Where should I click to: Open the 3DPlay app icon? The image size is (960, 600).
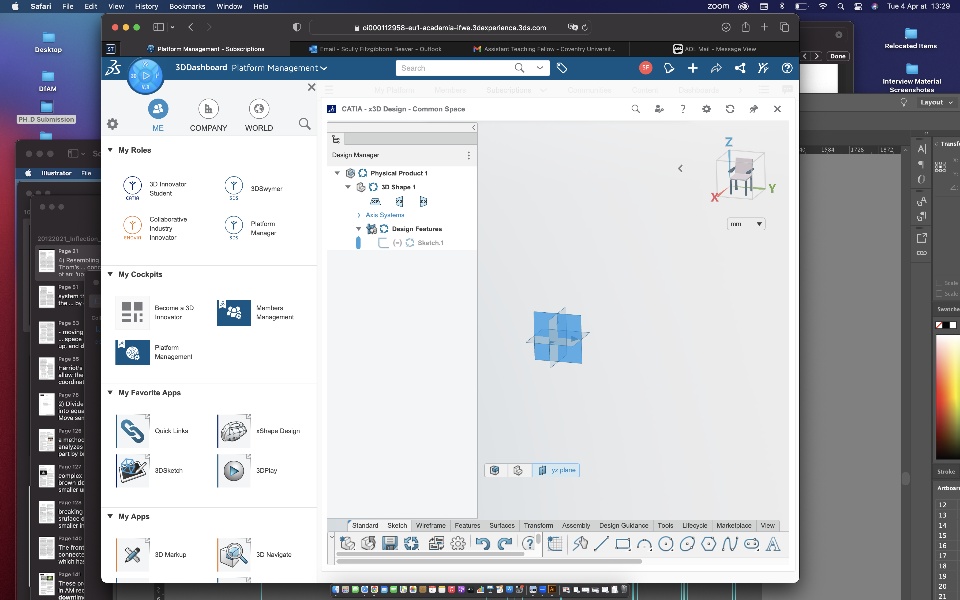click(x=234, y=471)
